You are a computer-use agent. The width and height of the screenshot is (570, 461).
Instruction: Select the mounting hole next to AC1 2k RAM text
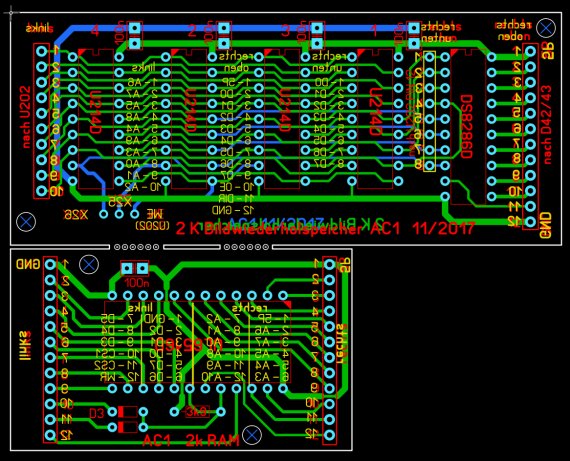252,435
